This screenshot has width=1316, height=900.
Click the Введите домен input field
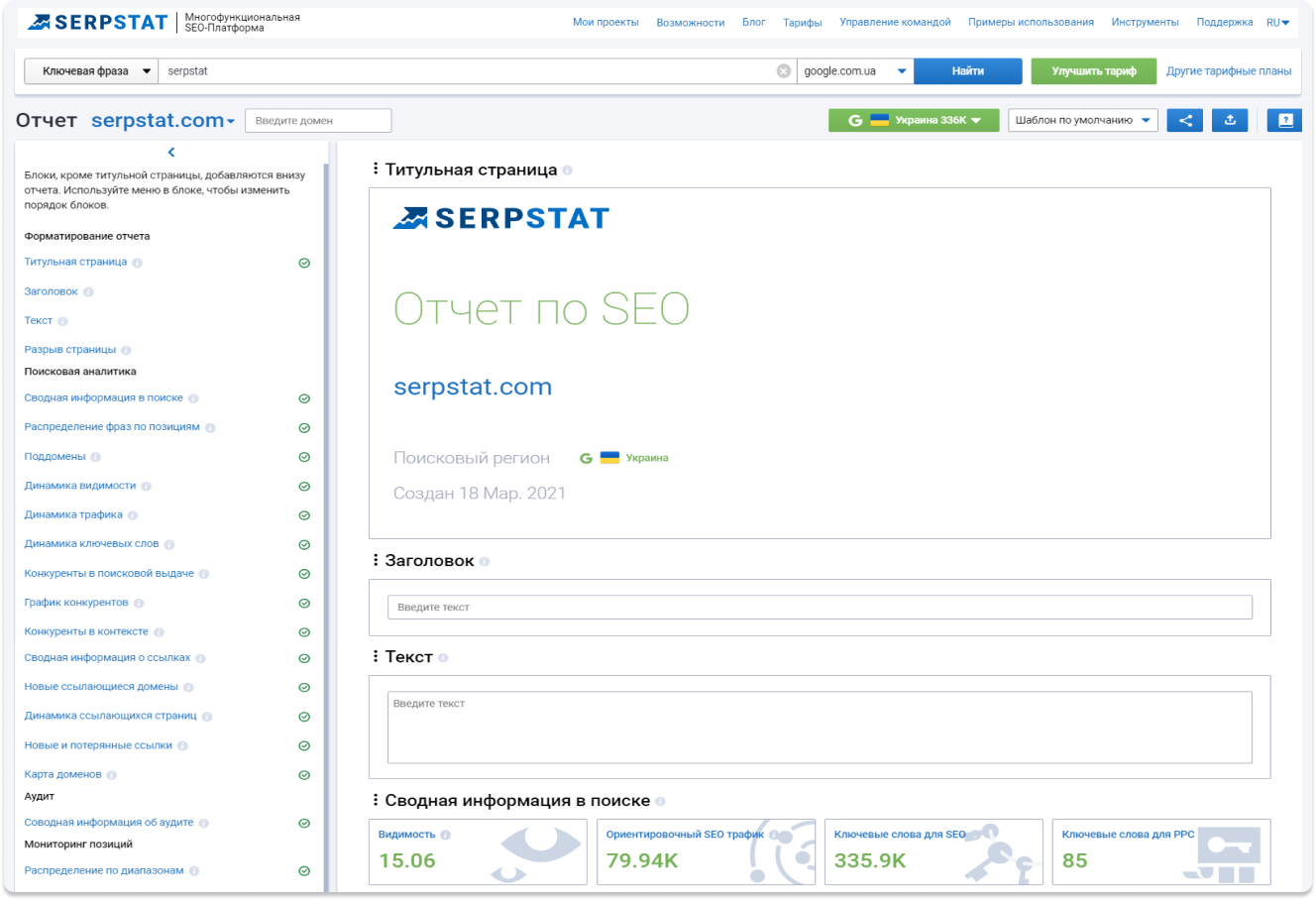click(318, 120)
